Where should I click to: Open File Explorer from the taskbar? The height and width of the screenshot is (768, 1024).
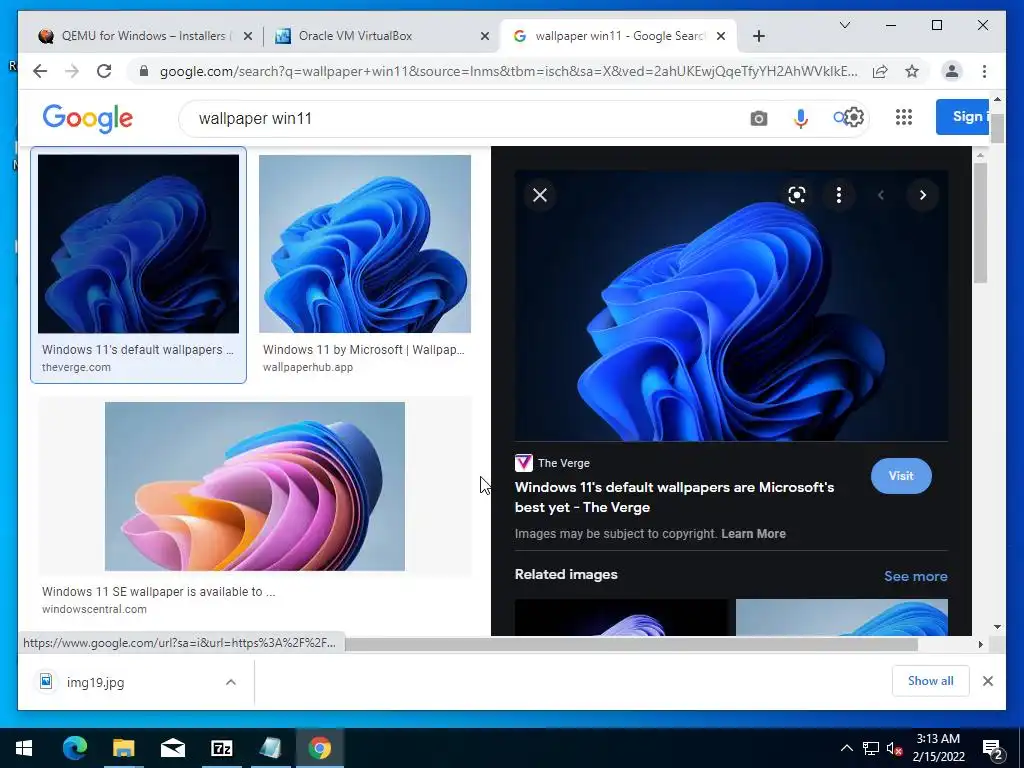coord(123,748)
